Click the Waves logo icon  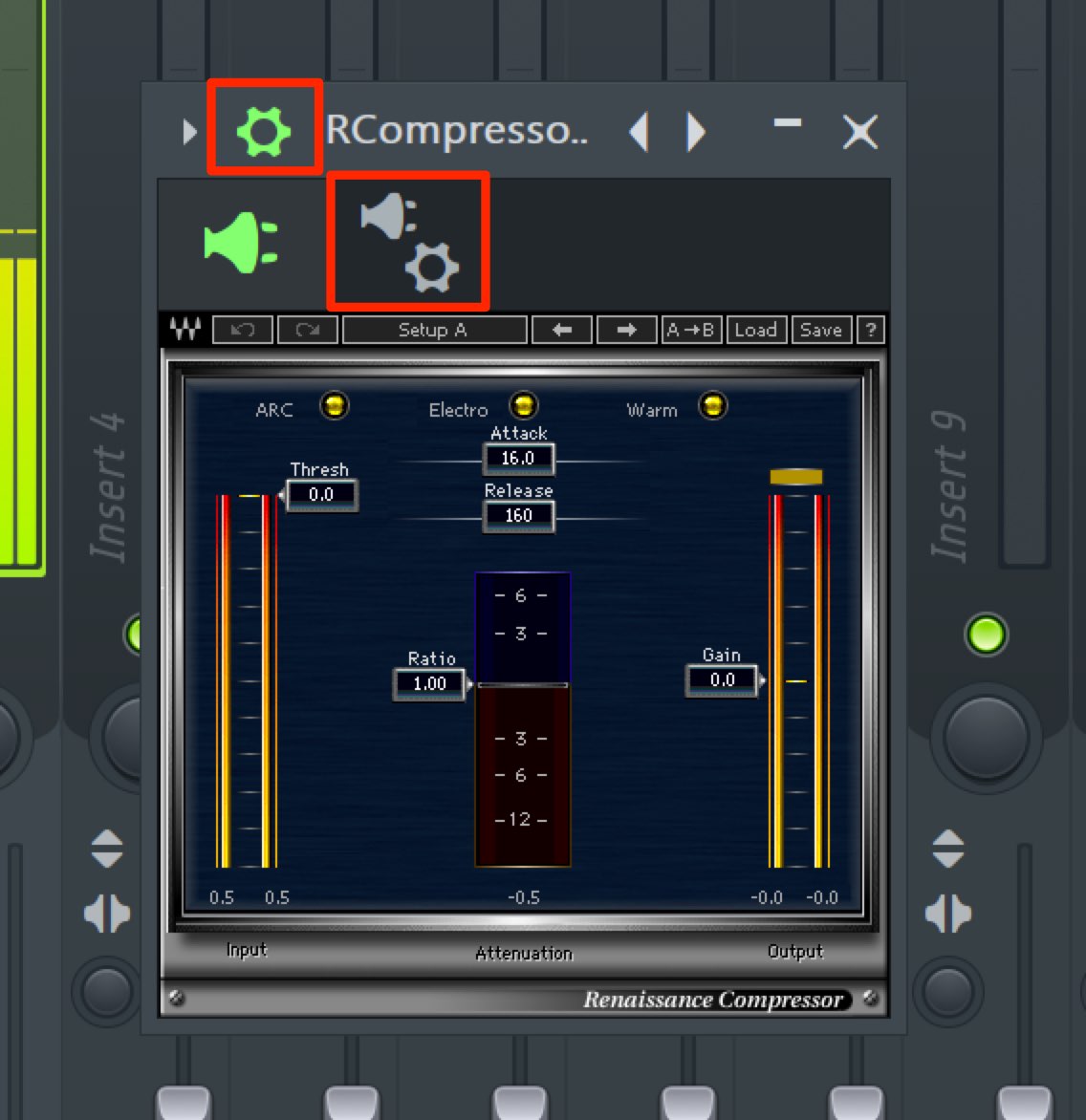click(x=185, y=330)
